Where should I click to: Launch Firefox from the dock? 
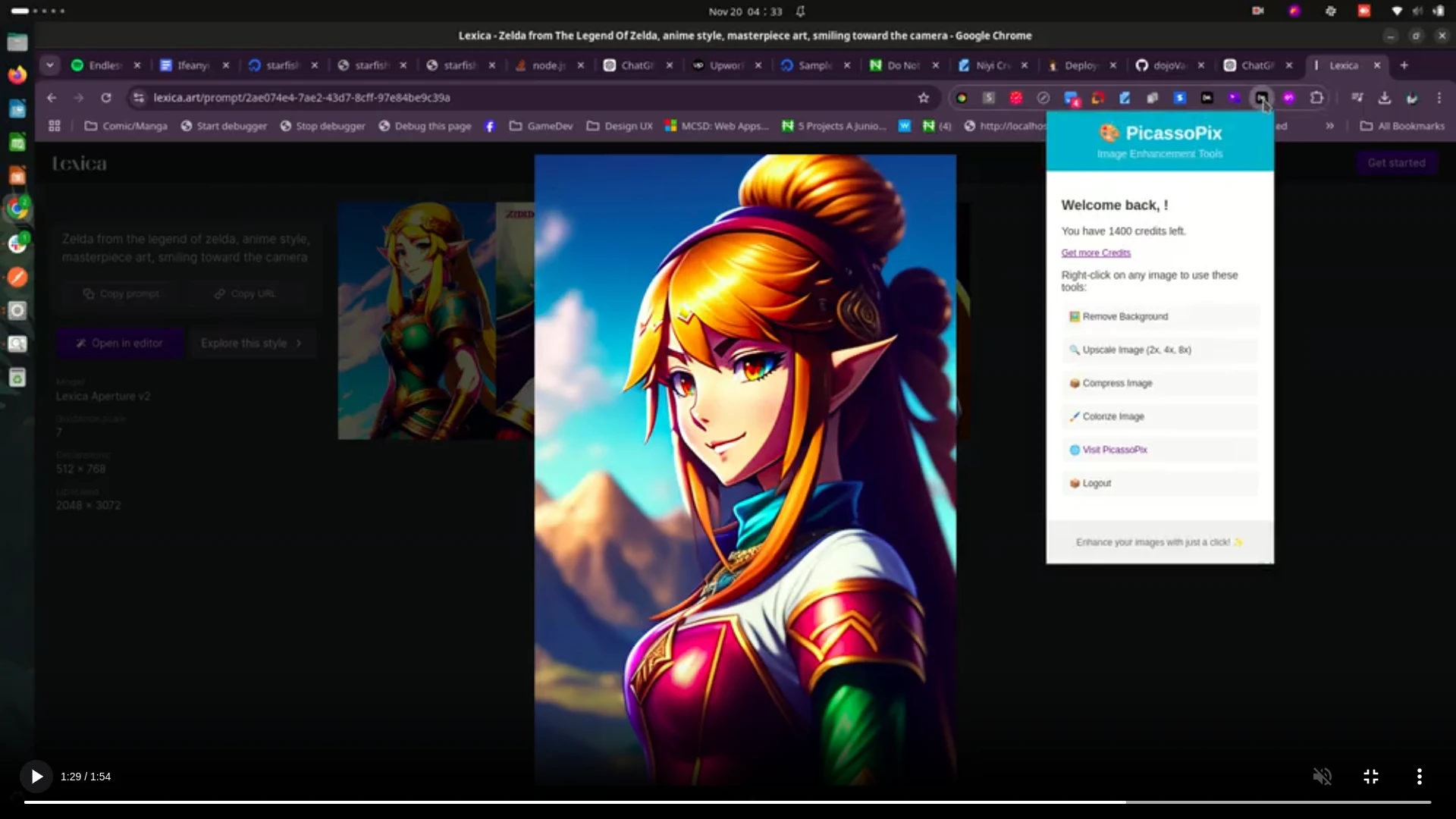pos(17,74)
